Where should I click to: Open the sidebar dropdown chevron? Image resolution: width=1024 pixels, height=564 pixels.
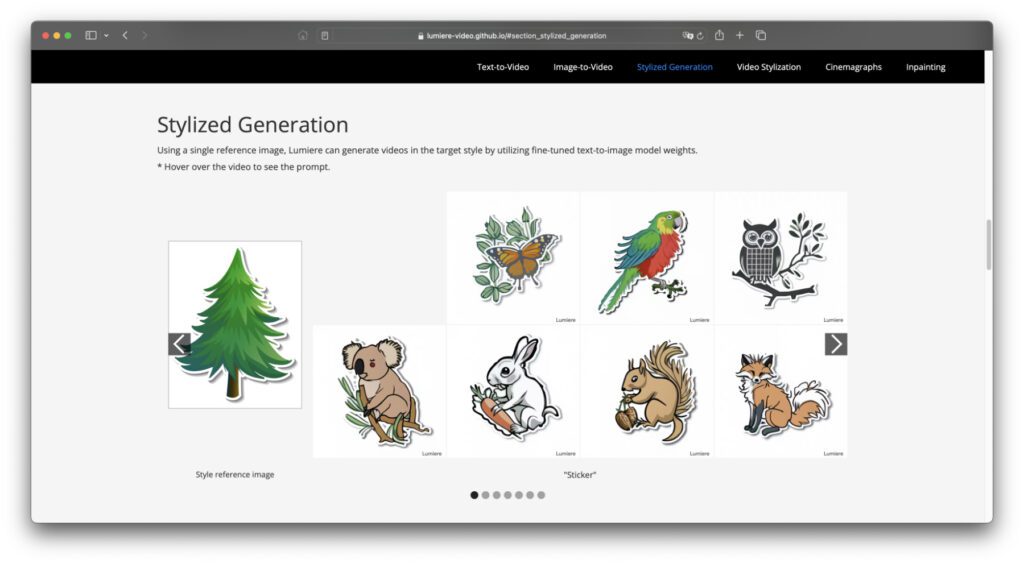[x=106, y=35]
